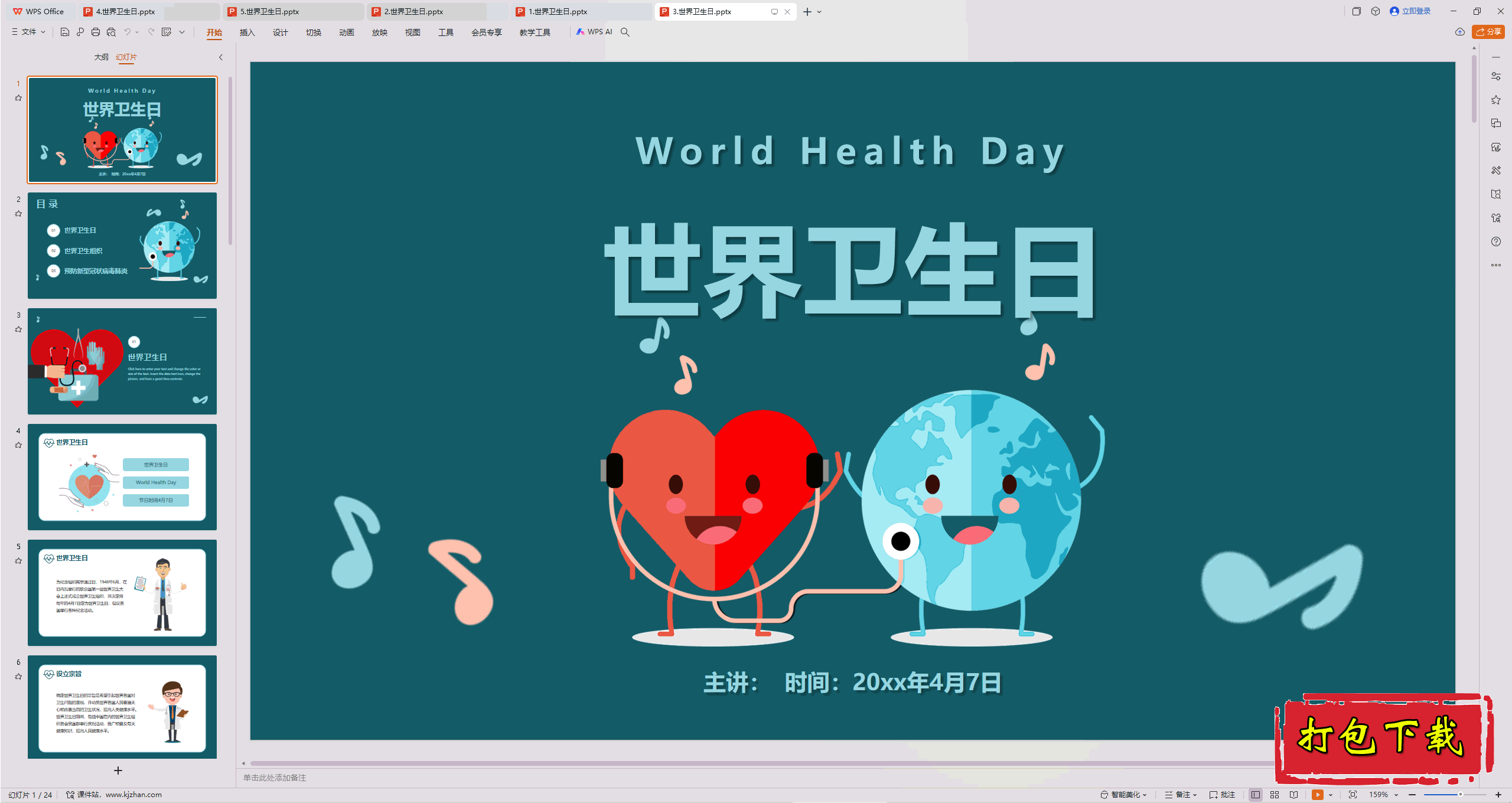Open the 动画 ribbon tab
1512x803 pixels.
coord(346,32)
